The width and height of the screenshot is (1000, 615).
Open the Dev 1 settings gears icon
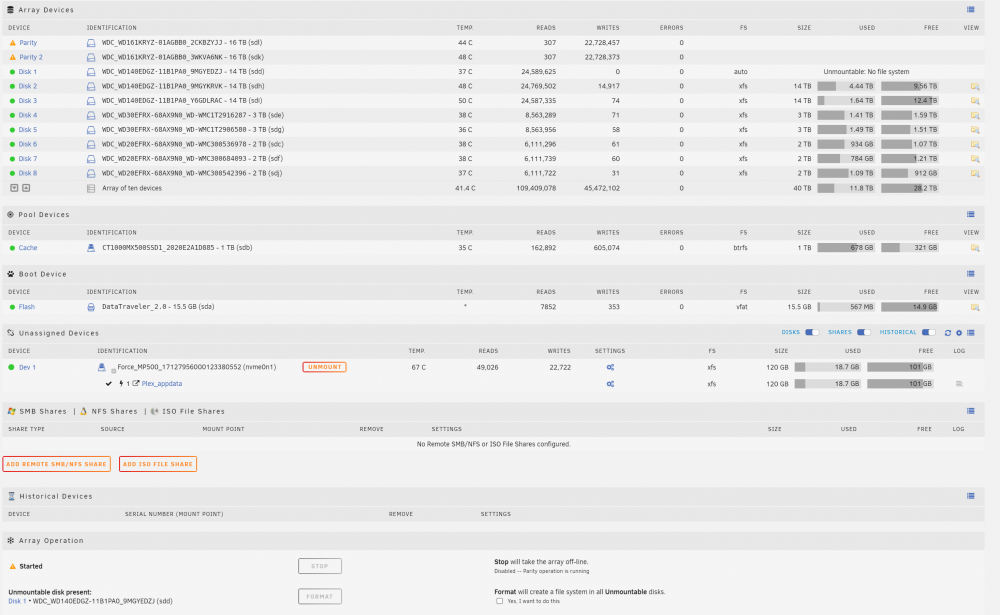(610, 367)
